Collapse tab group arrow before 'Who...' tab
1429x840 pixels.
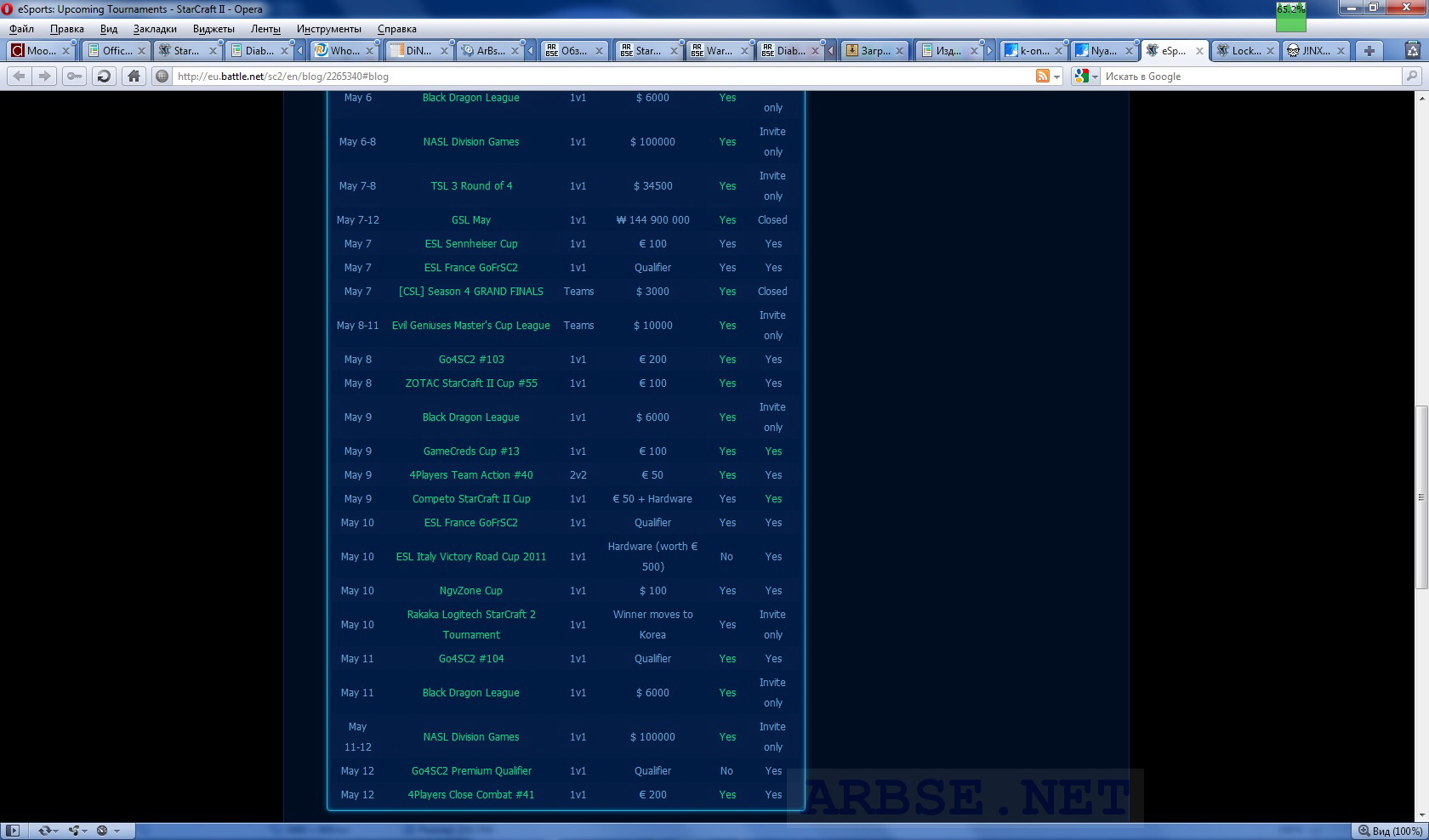point(300,51)
